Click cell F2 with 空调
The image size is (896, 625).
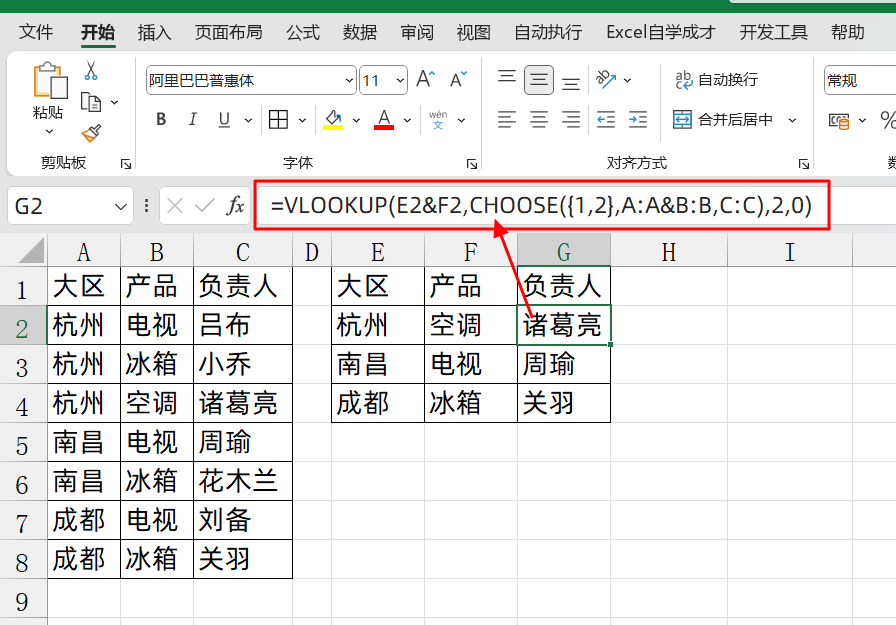click(471, 325)
